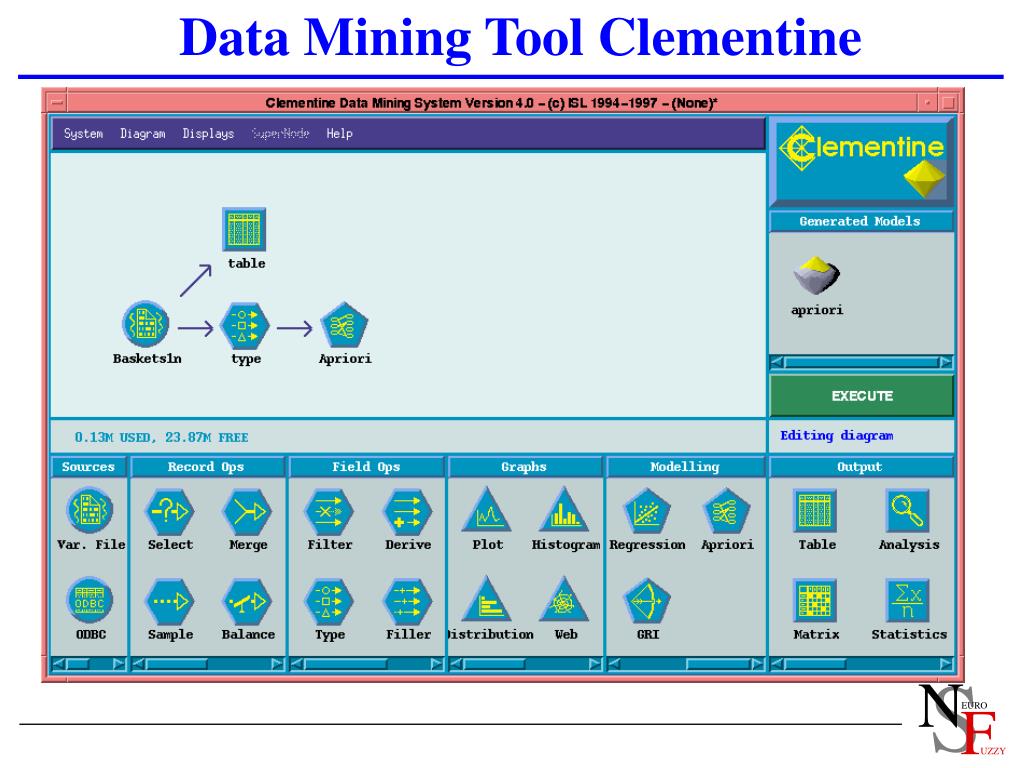Click the Generated Models scrollbar right arrow
The image size is (1024, 768).
pyautogui.click(x=946, y=362)
